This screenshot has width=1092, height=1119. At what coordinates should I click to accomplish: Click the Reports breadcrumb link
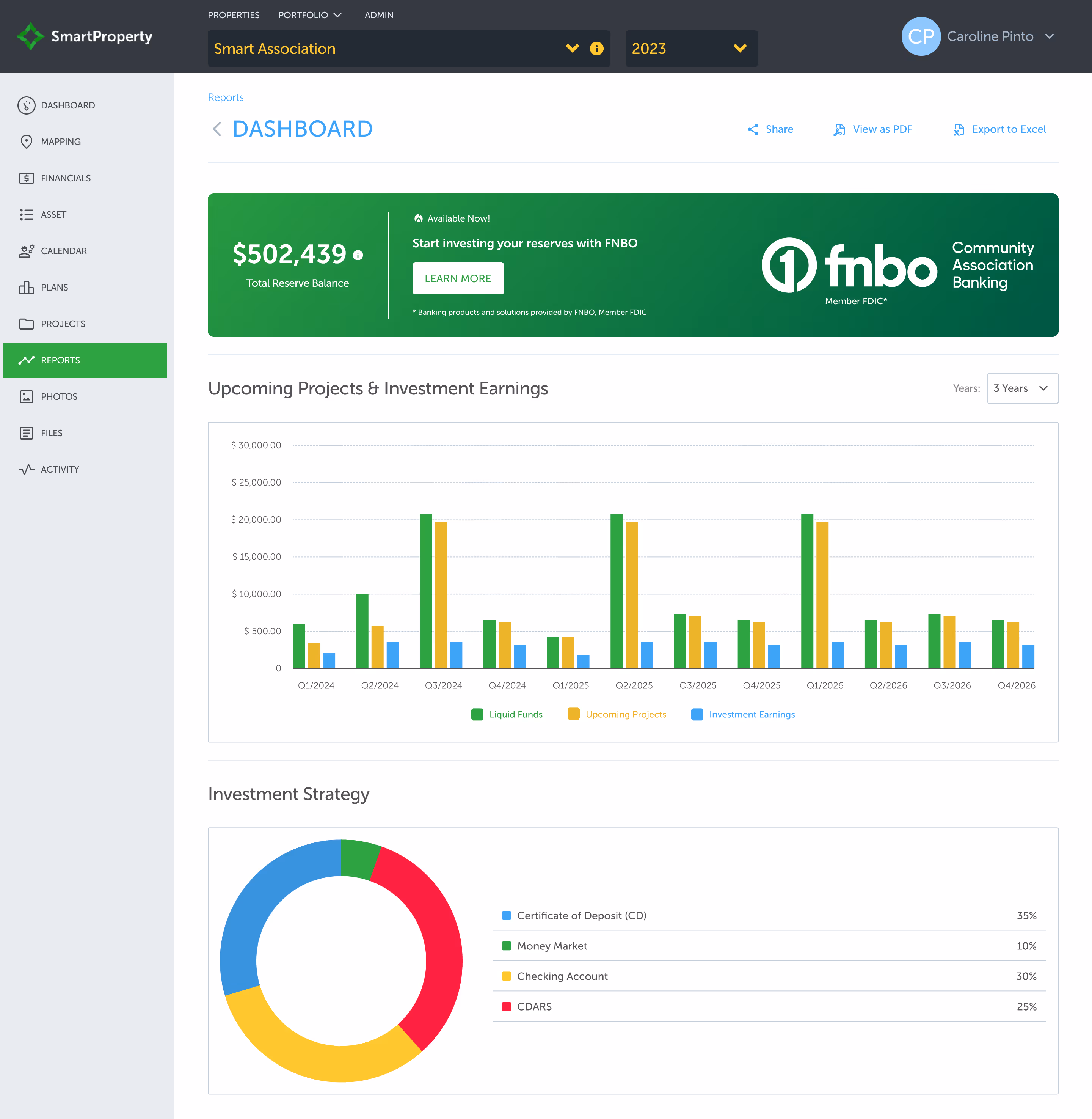(x=225, y=97)
